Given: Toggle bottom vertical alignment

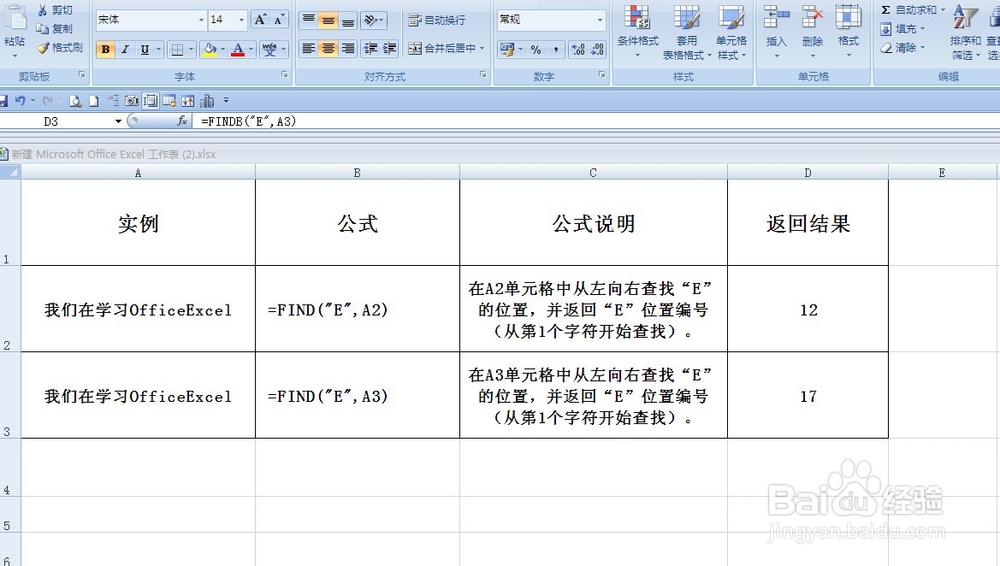Looking at the screenshot, I should [x=348, y=20].
